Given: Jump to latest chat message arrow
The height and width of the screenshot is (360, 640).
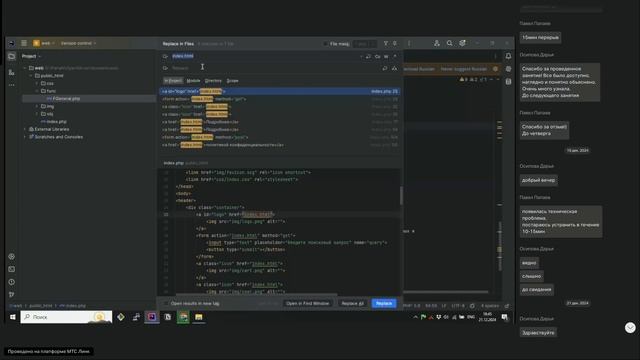Looking at the screenshot, I should pos(630,327).
